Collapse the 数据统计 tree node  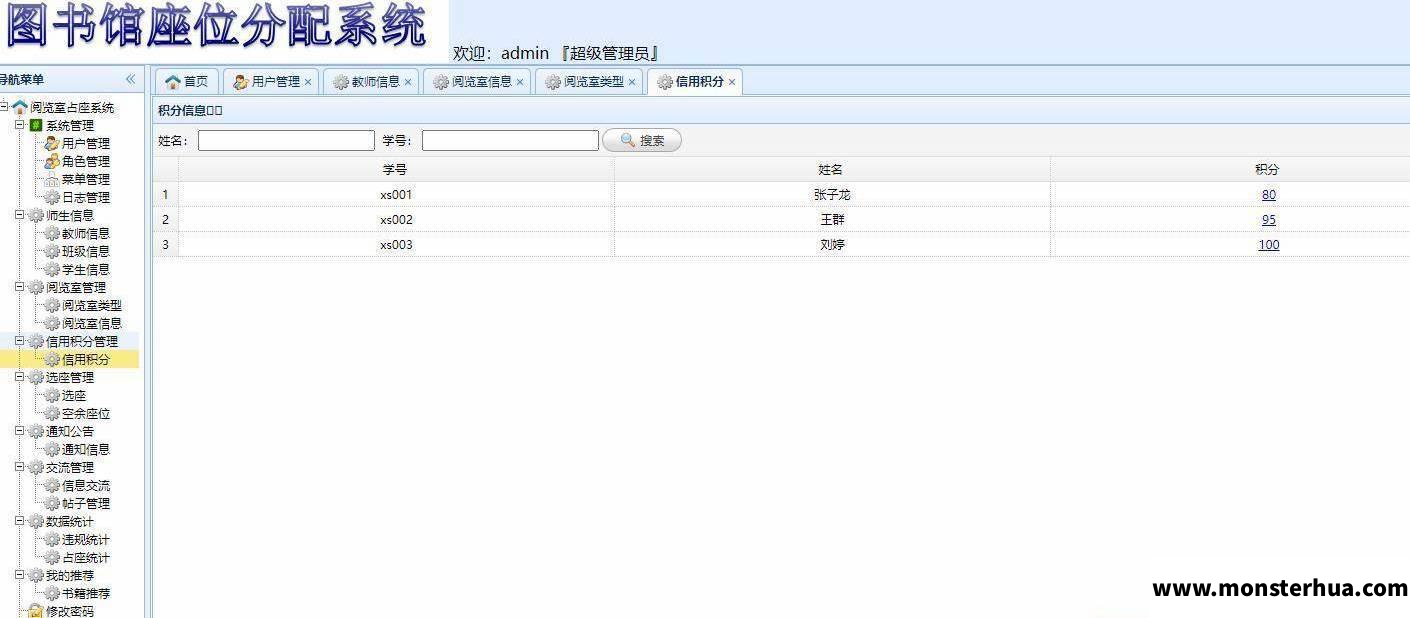(20, 520)
